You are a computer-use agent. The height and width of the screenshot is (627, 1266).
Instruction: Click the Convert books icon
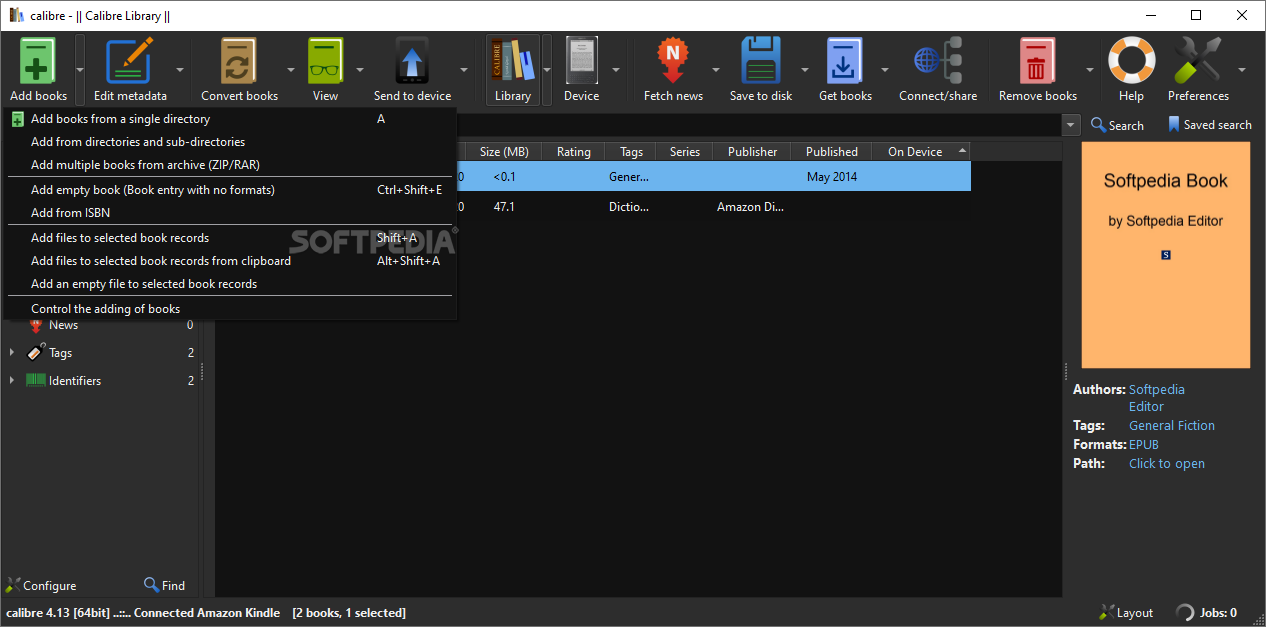239,61
